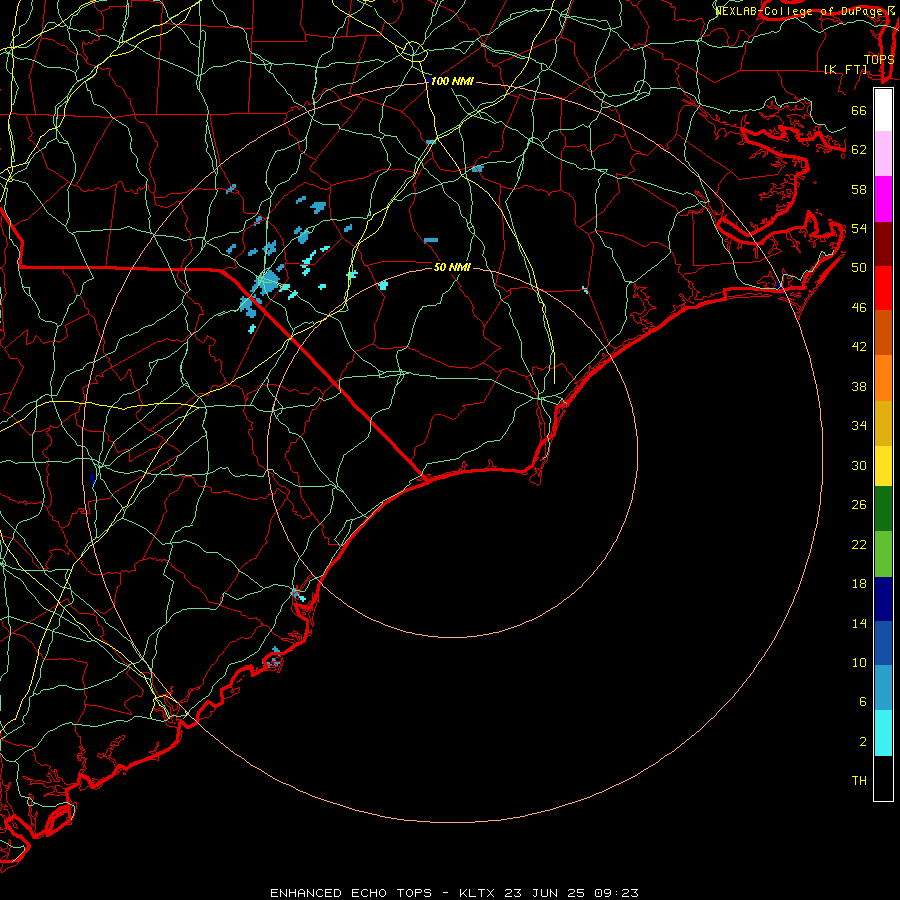The width and height of the screenshot is (900, 900).
Task: Click the legend value 6
Action: pyautogui.click(x=863, y=701)
